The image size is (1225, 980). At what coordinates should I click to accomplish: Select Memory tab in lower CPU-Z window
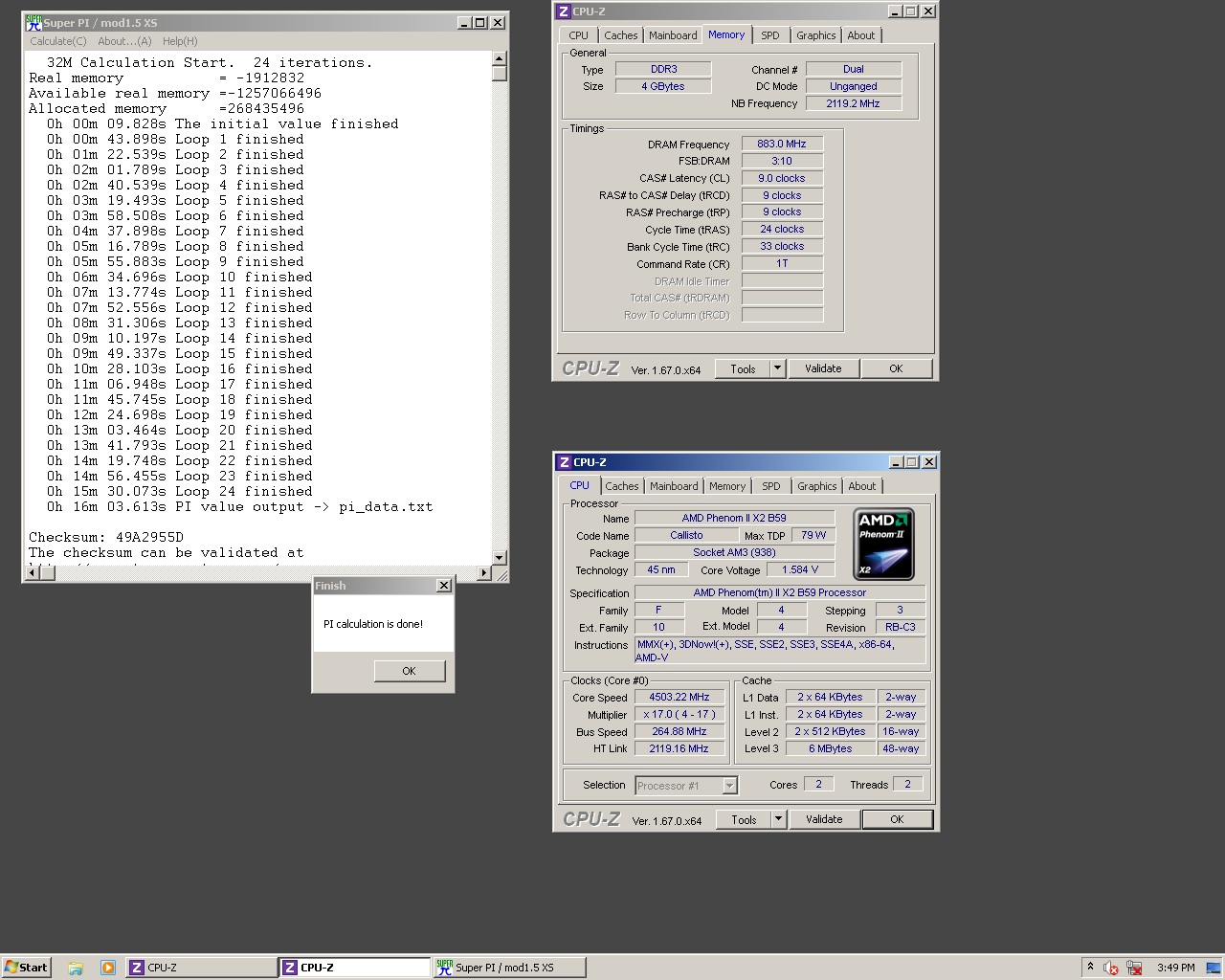(727, 486)
